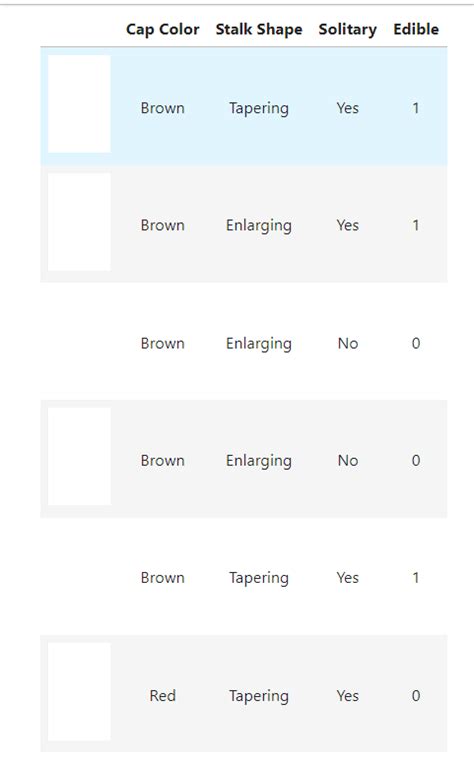Click thumbnail of Brown Enlarging Yes row
This screenshot has width=474, height=764.
pyautogui.click(x=79, y=222)
